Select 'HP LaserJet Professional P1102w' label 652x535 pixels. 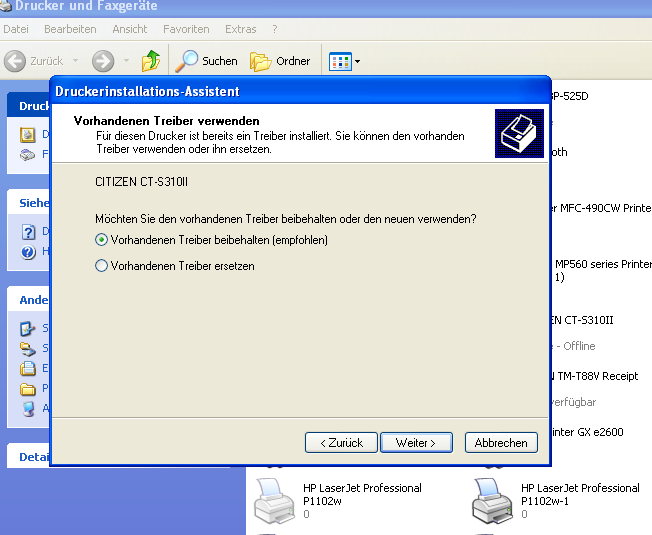click(x=362, y=494)
